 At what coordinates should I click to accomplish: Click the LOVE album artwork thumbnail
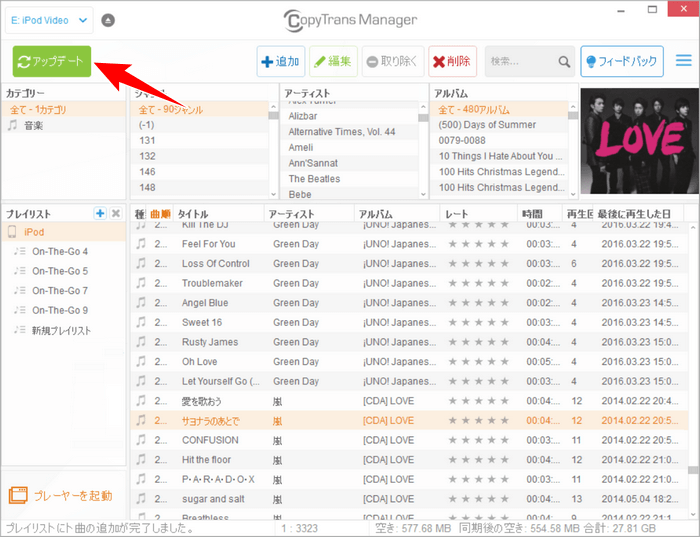[x=639, y=141]
